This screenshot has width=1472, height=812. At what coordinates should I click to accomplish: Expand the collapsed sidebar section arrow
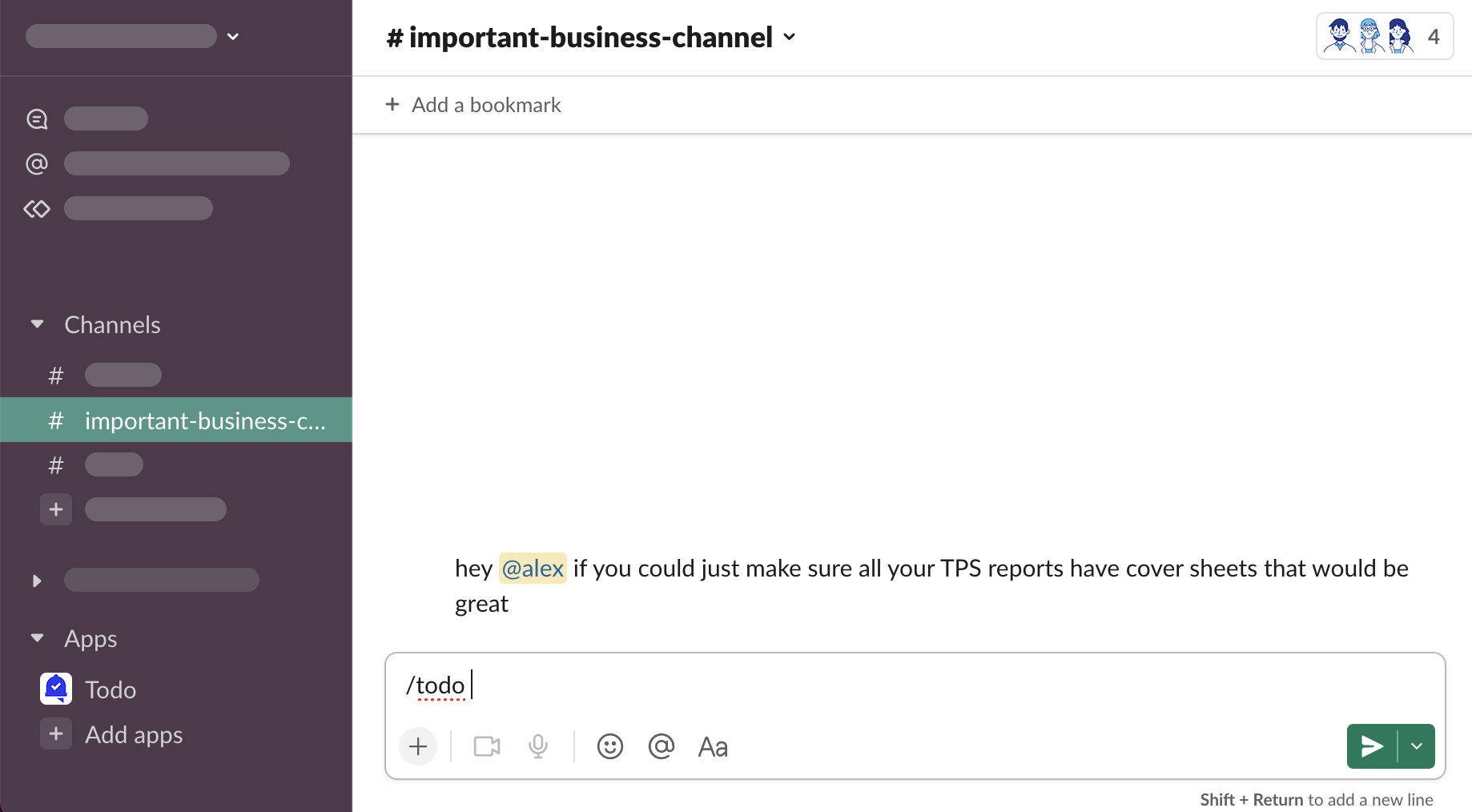click(37, 581)
